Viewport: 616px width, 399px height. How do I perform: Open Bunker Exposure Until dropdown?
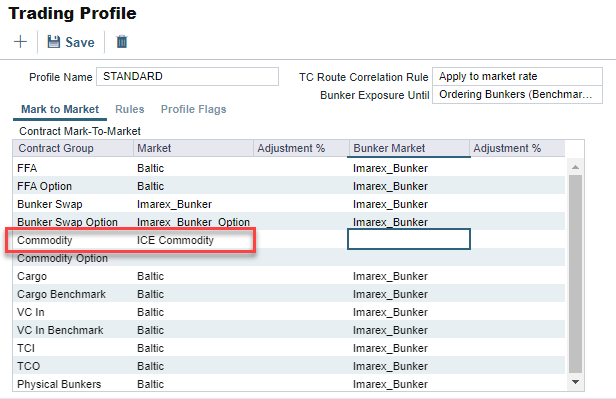tap(517, 95)
